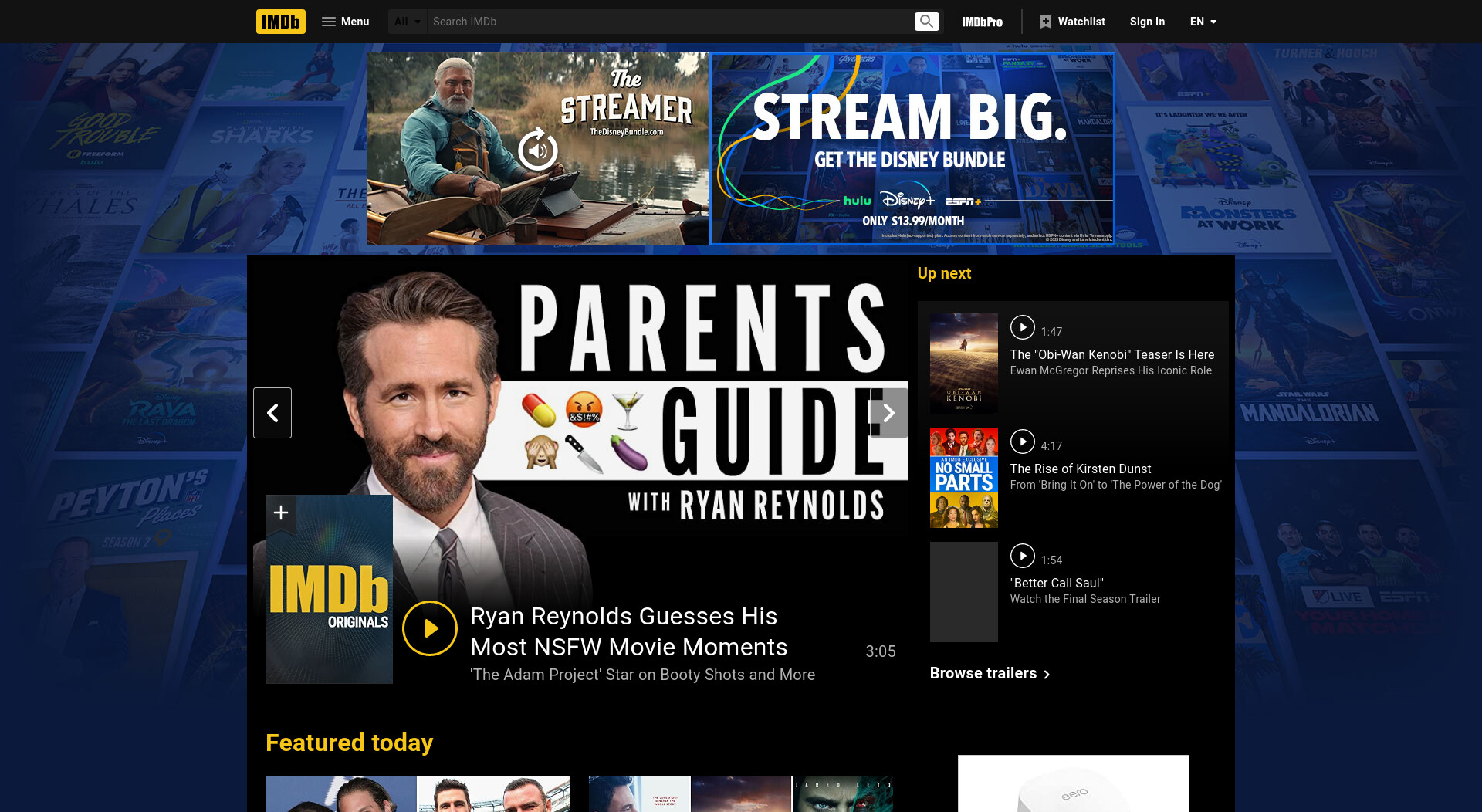Open Ryan Reynolds Guesses NSFW Moments title
This screenshot has width=1482, height=812.
[x=628, y=631]
